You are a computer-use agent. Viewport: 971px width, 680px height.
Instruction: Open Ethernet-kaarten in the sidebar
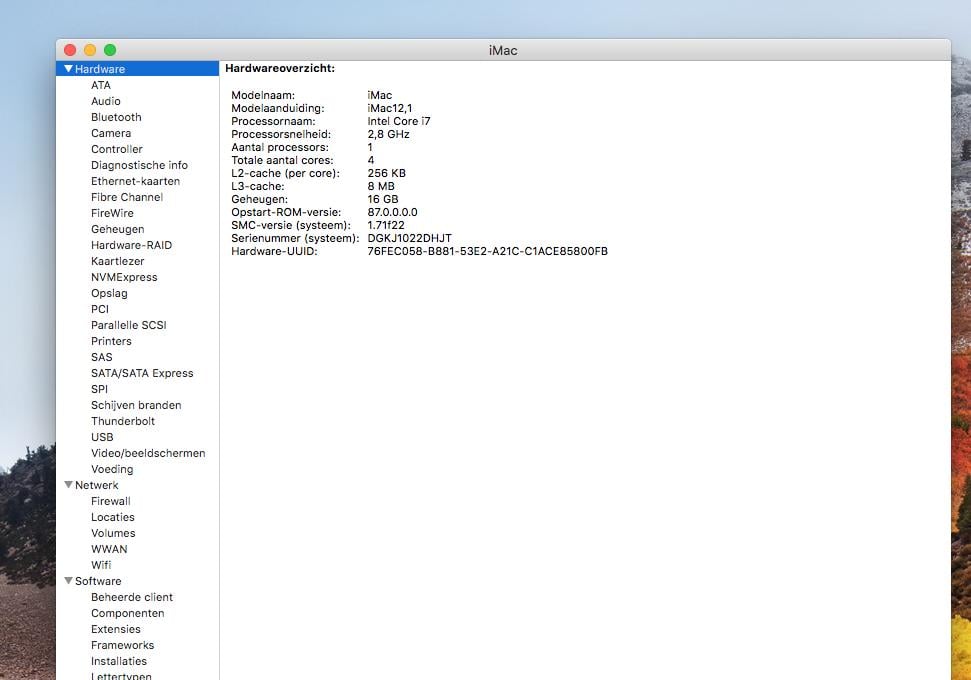(x=136, y=181)
